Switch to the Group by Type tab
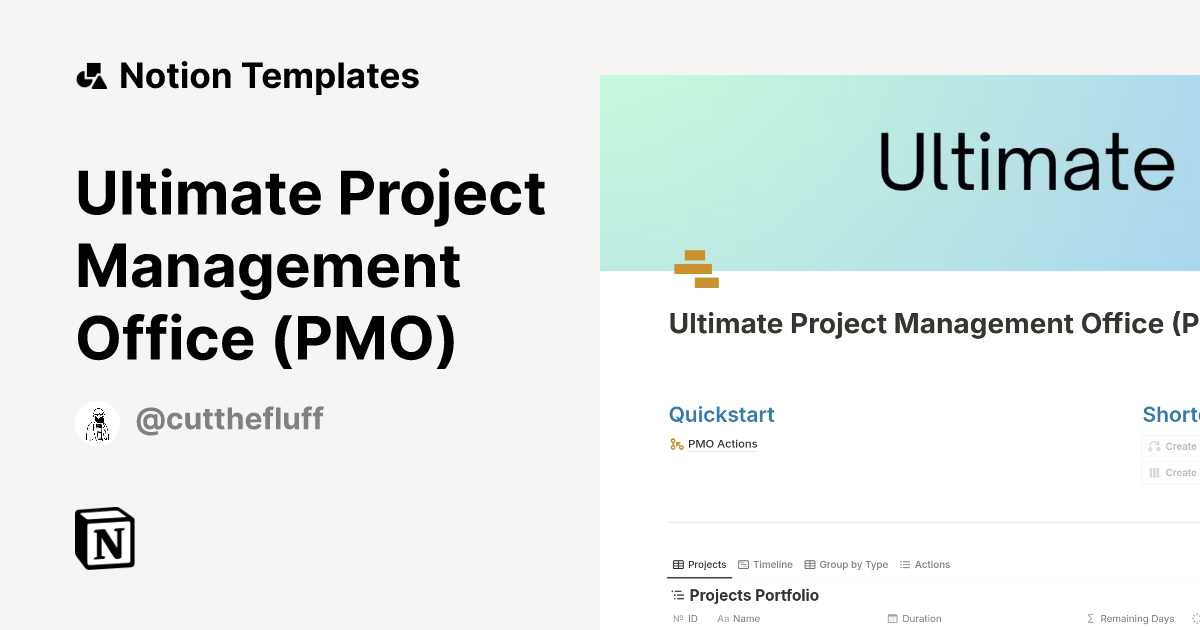Screen dimensions: 1200x630 pos(852,564)
